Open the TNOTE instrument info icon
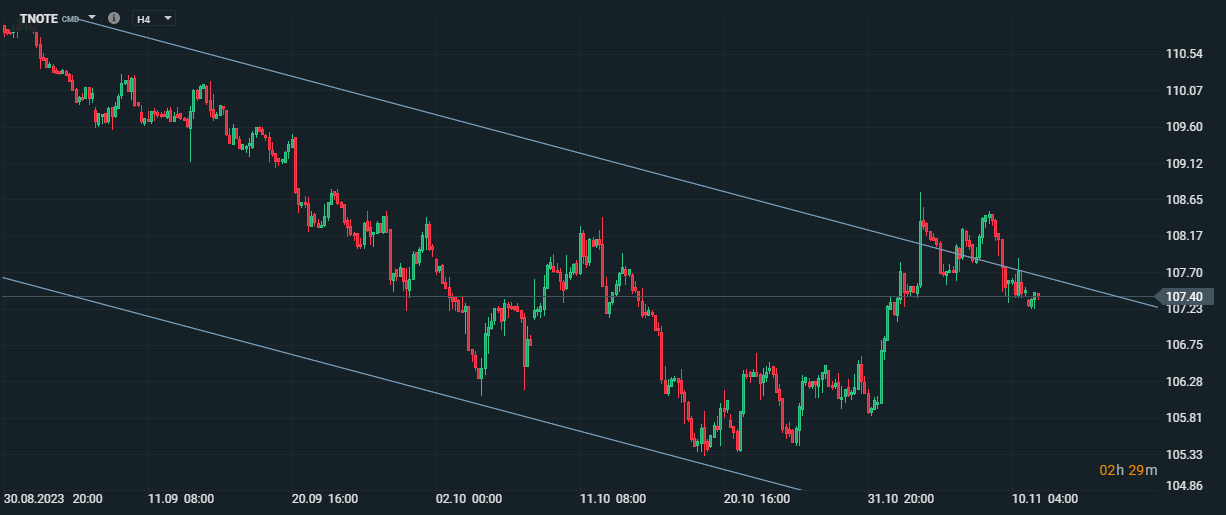Viewport: 1226px width, 515px height. click(113, 18)
